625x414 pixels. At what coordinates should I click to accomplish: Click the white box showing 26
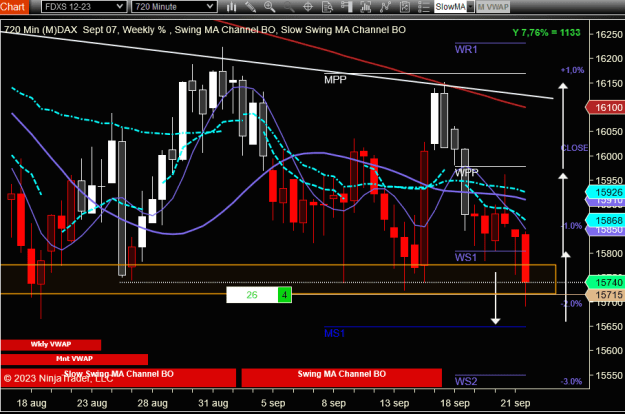(x=252, y=295)
